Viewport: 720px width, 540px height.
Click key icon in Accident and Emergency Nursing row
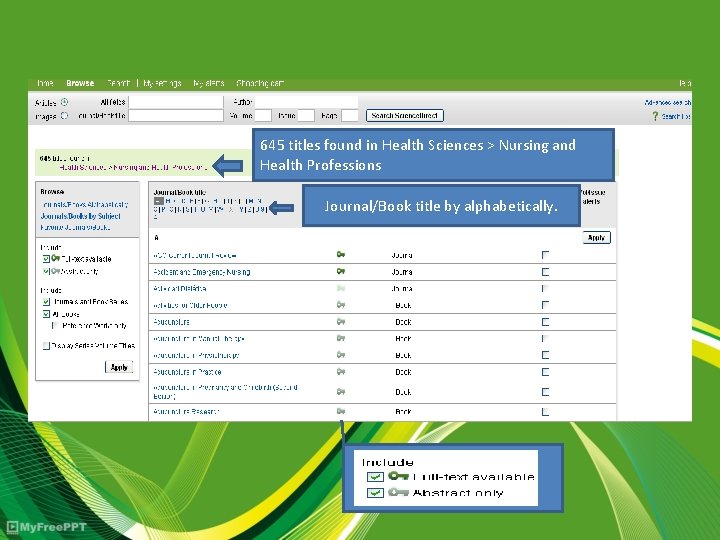point(341,271)
